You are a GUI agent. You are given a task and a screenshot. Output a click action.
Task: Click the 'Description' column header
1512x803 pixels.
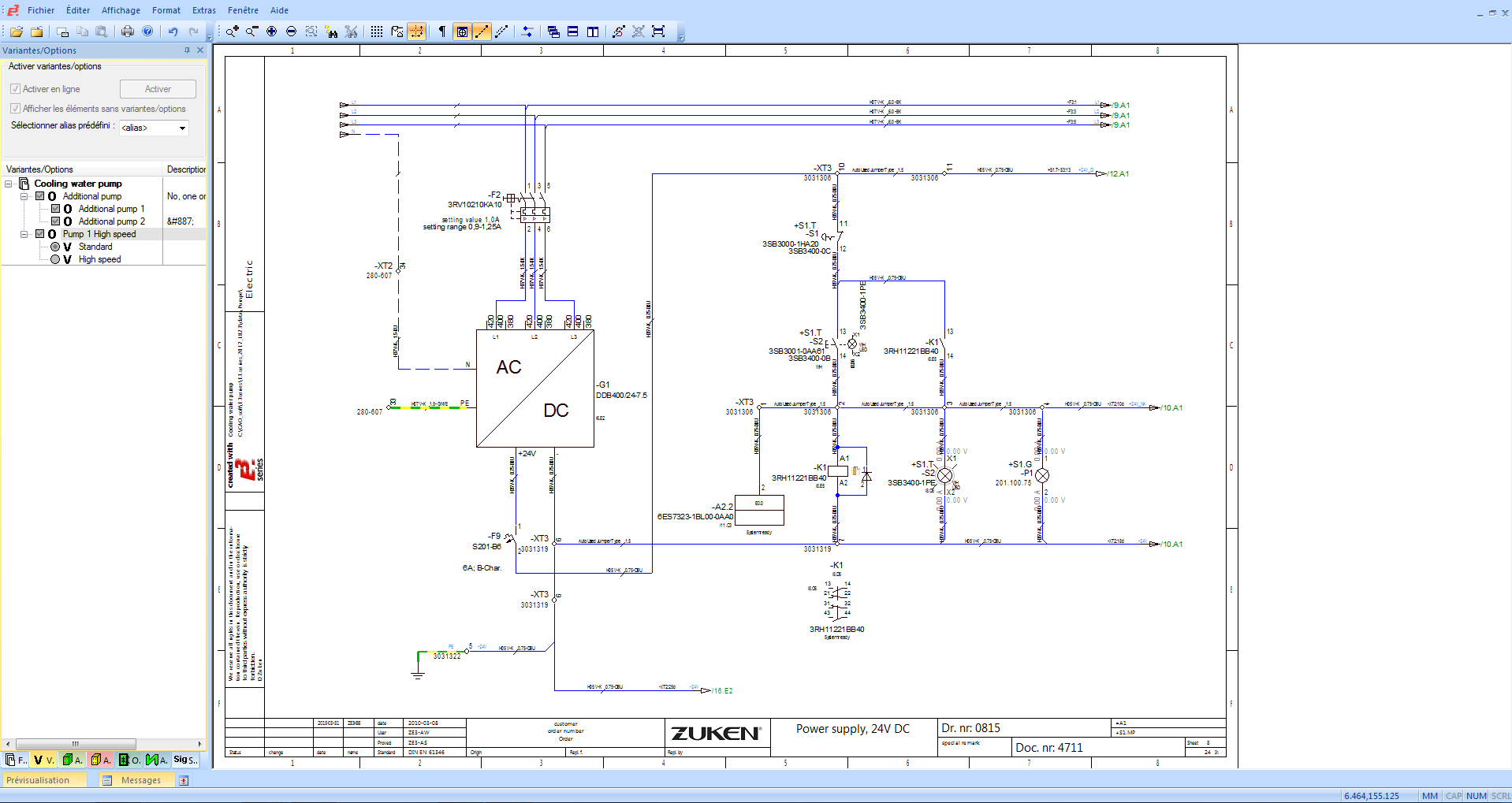(x=185, y=169)
